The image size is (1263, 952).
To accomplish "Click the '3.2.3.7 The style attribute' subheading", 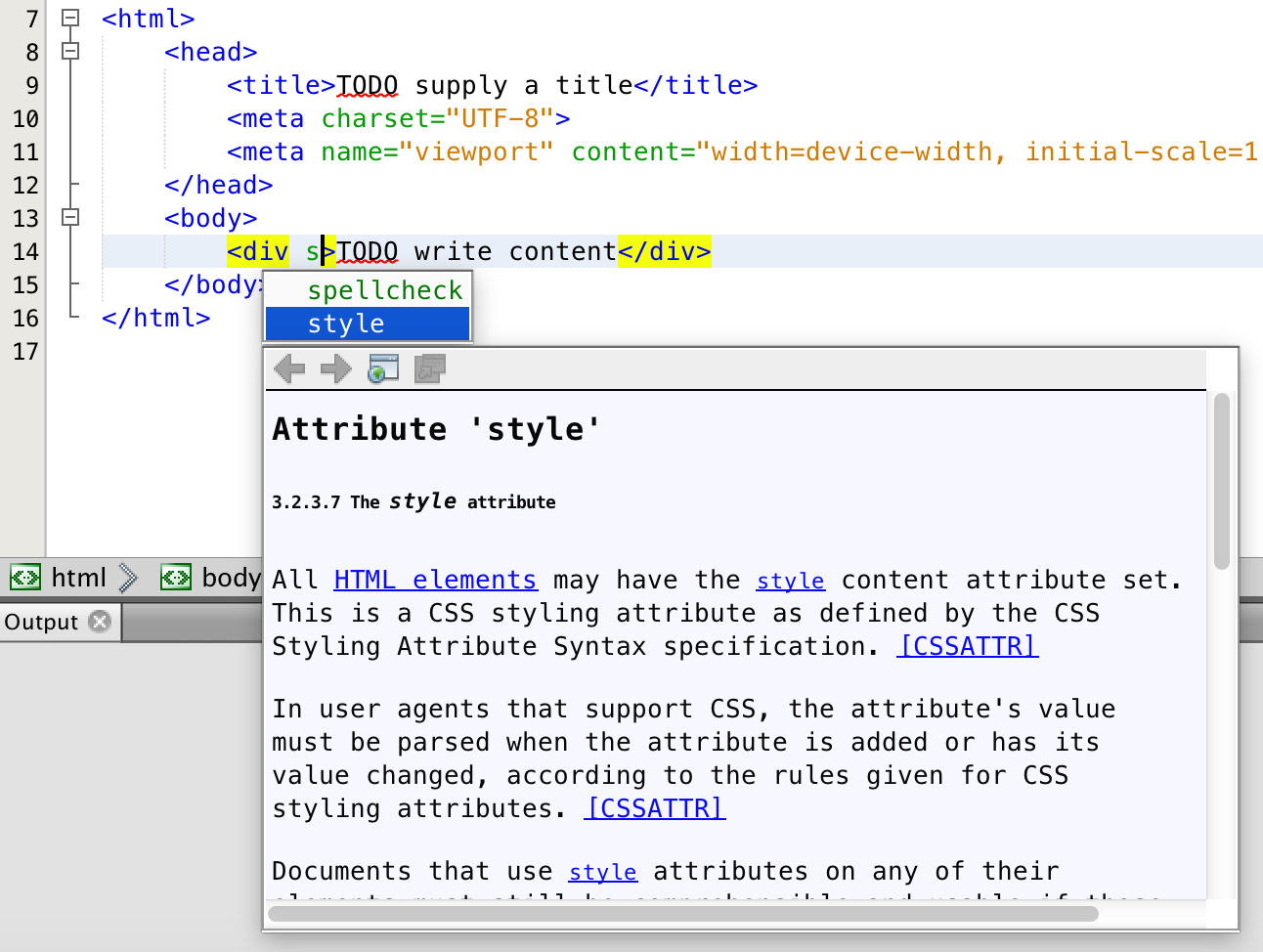I will tap(414, 501).
